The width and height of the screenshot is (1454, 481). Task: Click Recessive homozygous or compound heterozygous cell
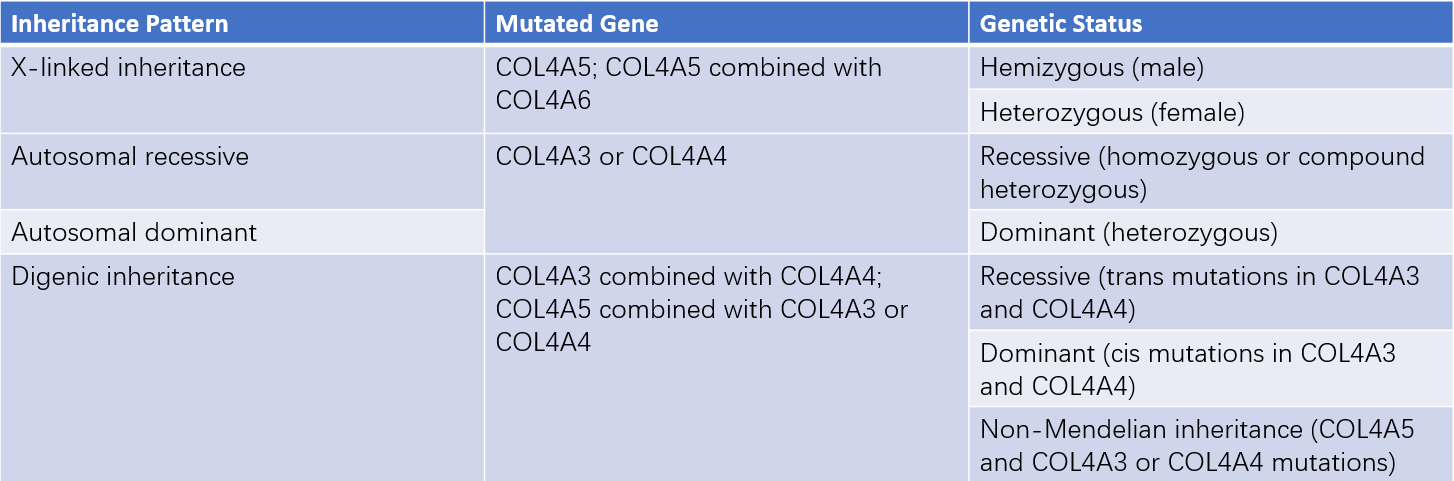tap(1211, 172)
